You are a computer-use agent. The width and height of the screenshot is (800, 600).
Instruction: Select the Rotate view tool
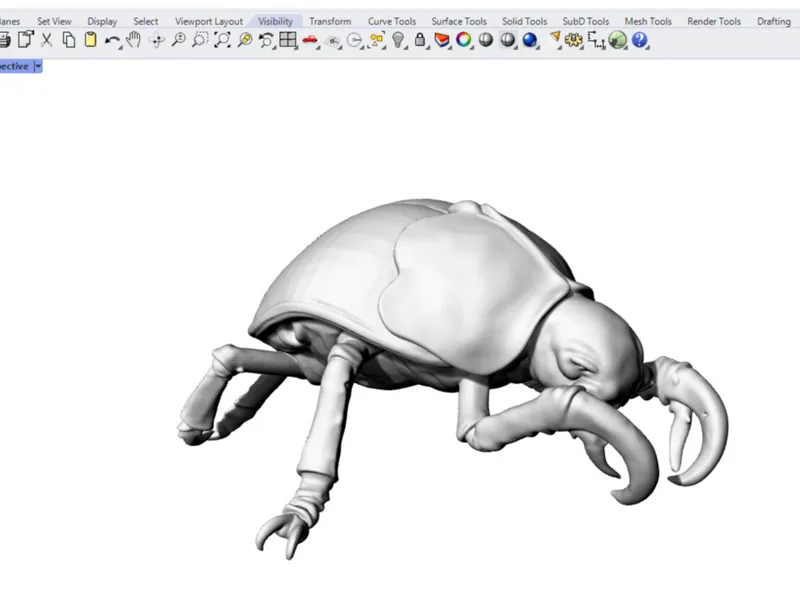click(x=157, y=40)
